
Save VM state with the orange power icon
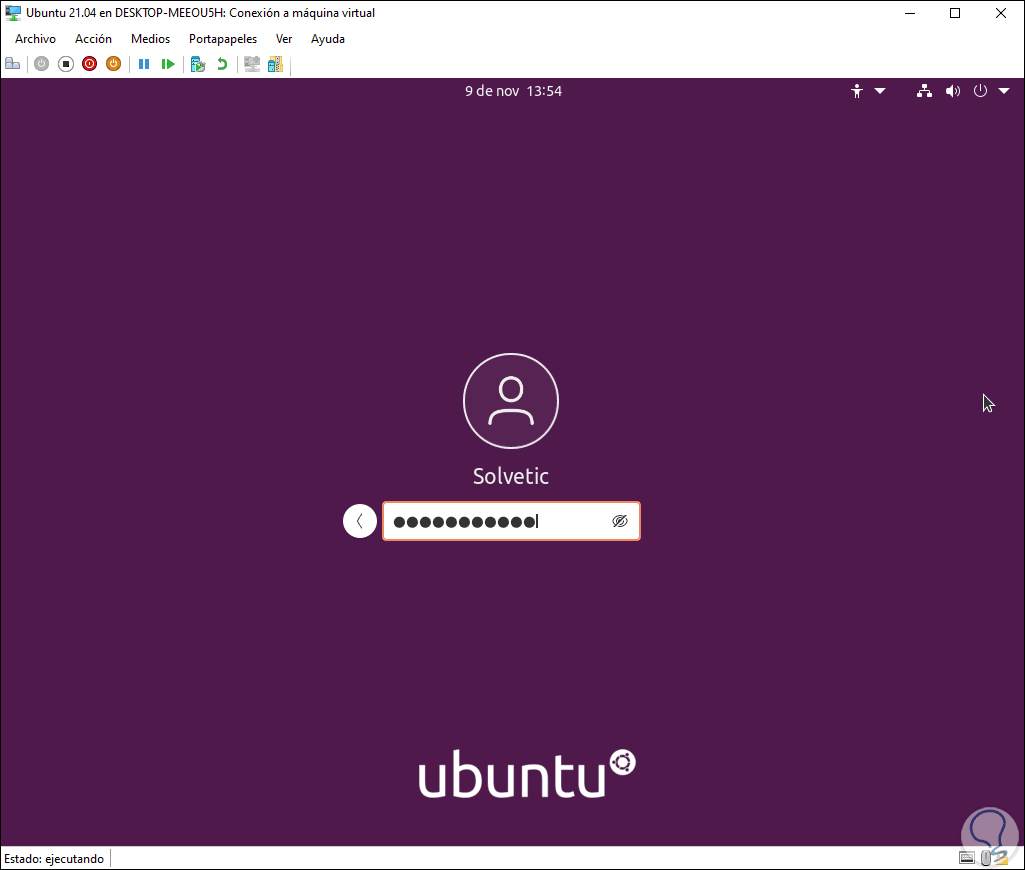coord(114,64)
